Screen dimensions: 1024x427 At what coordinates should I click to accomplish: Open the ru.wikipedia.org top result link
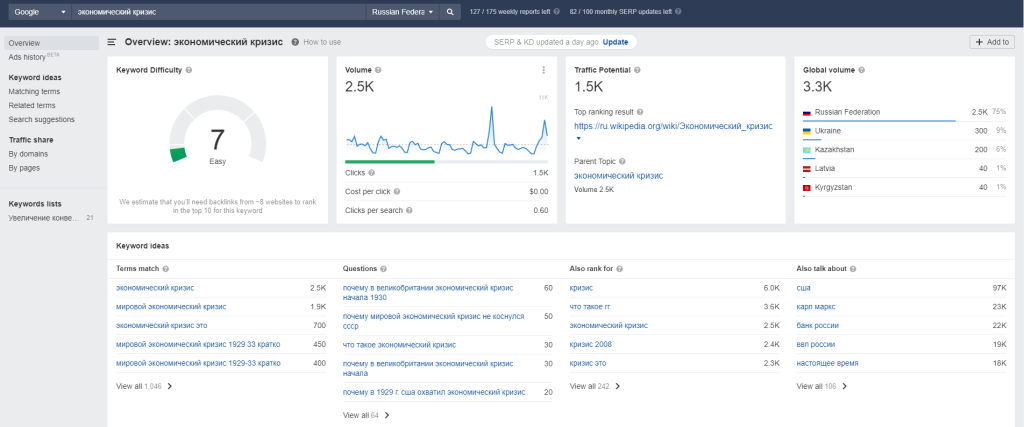click(x=673, y=126)
